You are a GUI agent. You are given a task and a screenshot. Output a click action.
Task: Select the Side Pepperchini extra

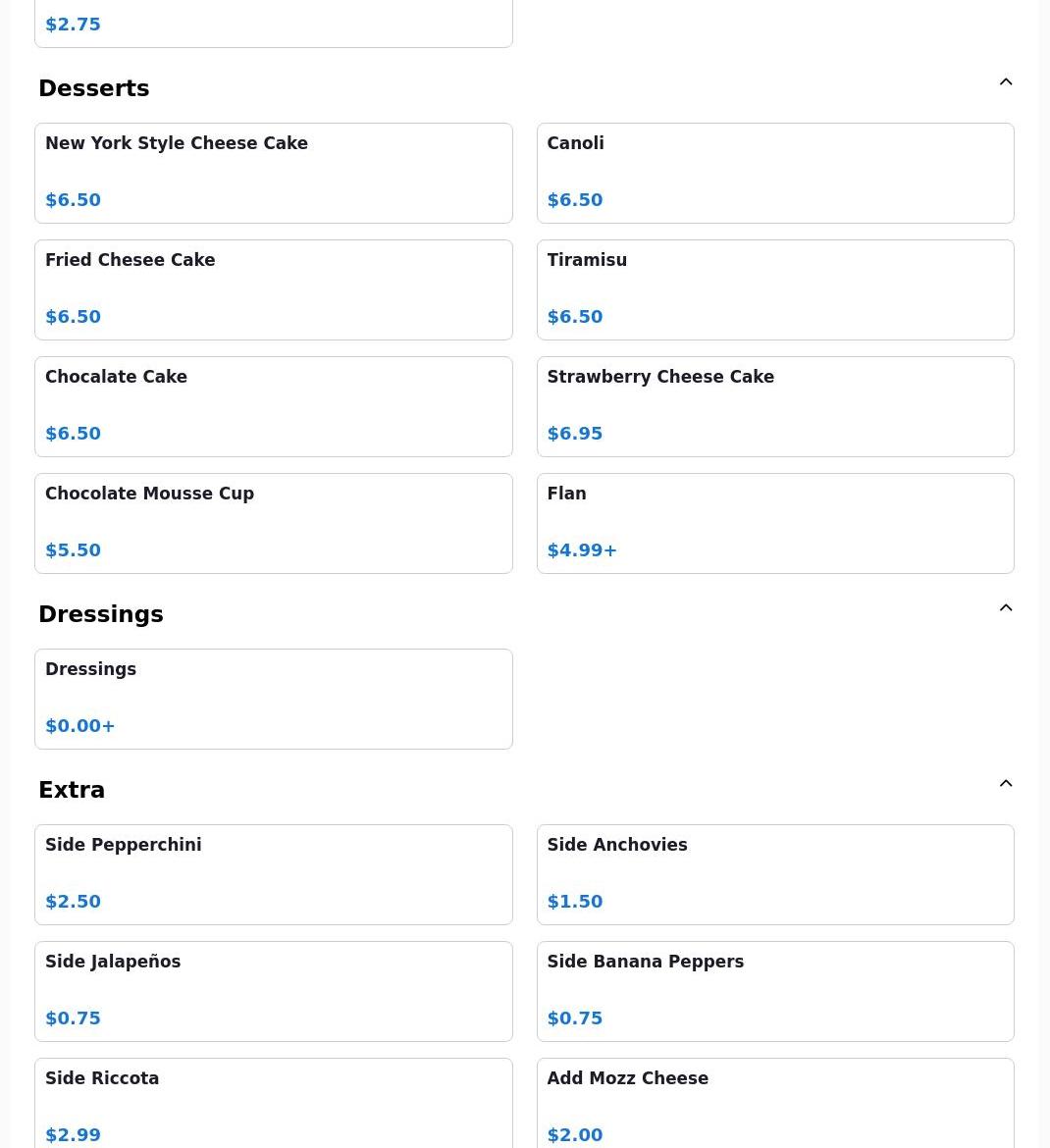point(273,875)
